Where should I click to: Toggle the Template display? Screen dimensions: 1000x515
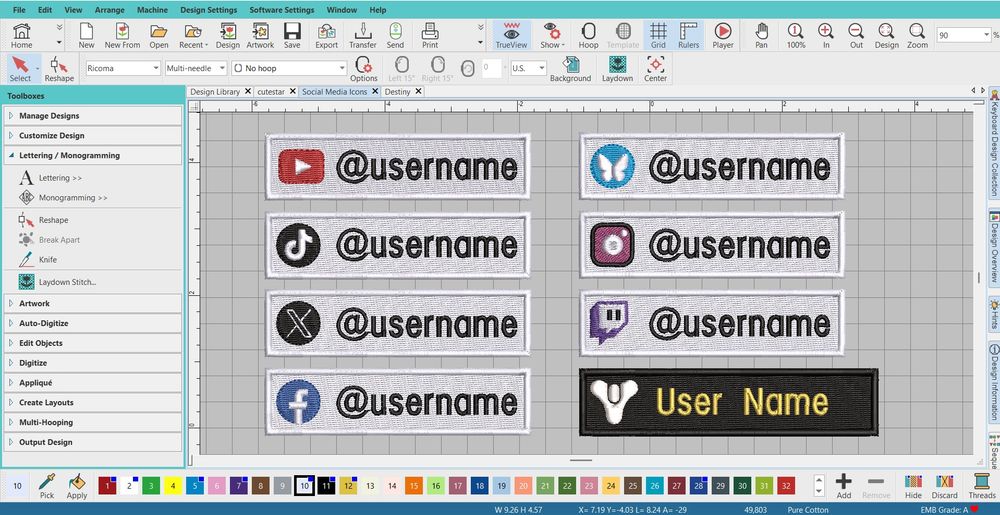622,36
